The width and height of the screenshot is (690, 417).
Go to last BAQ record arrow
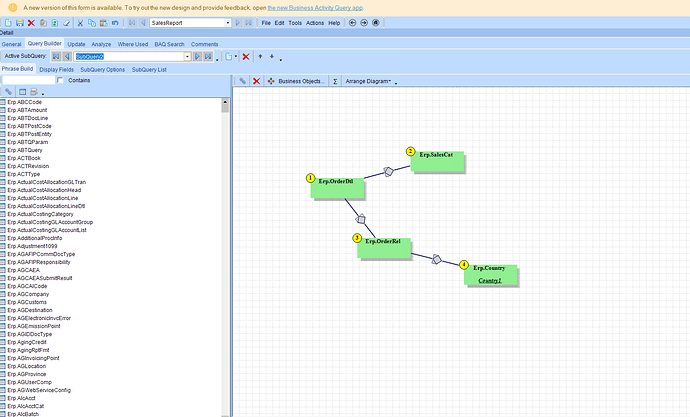coord(249,23)
